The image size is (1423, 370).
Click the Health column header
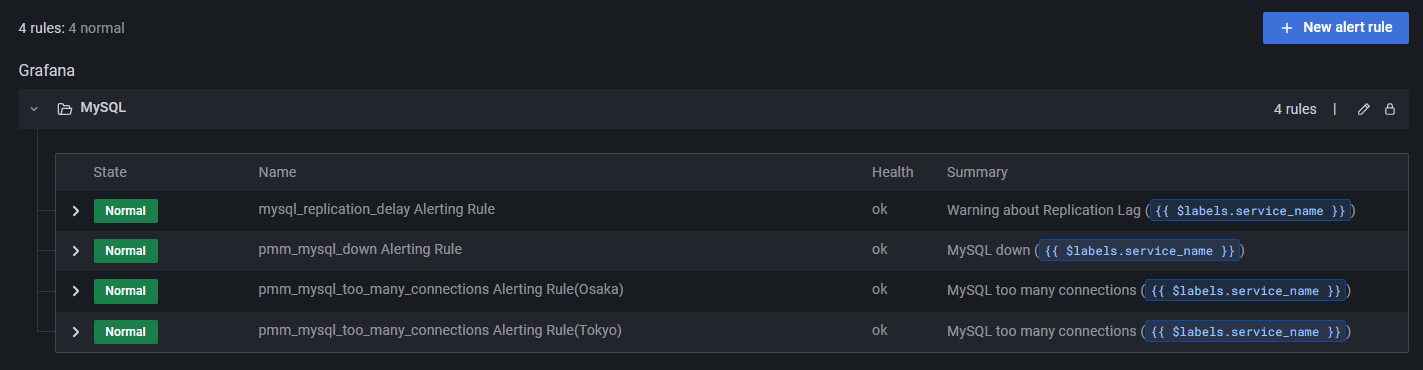coord(893,172)
